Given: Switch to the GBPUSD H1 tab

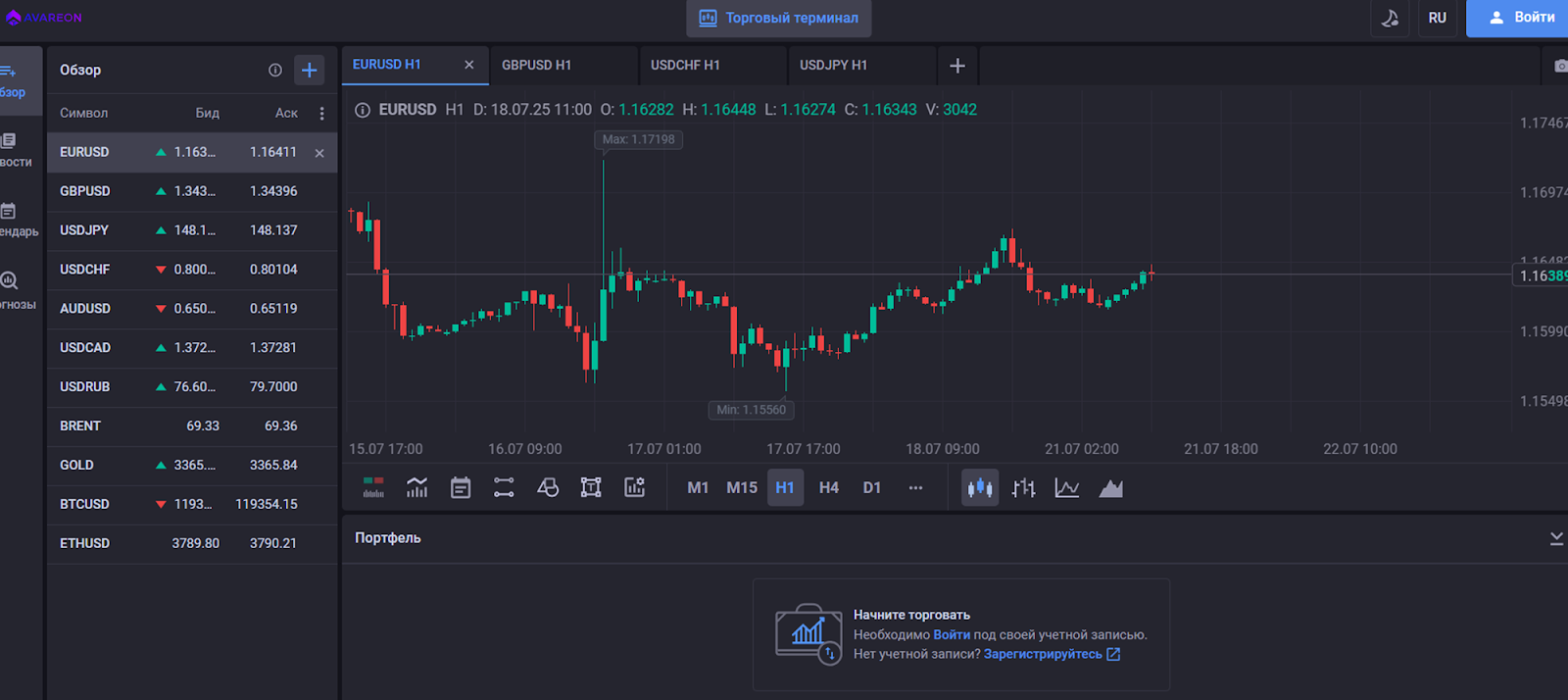Looking at the screenshot, I should (563, 66).
